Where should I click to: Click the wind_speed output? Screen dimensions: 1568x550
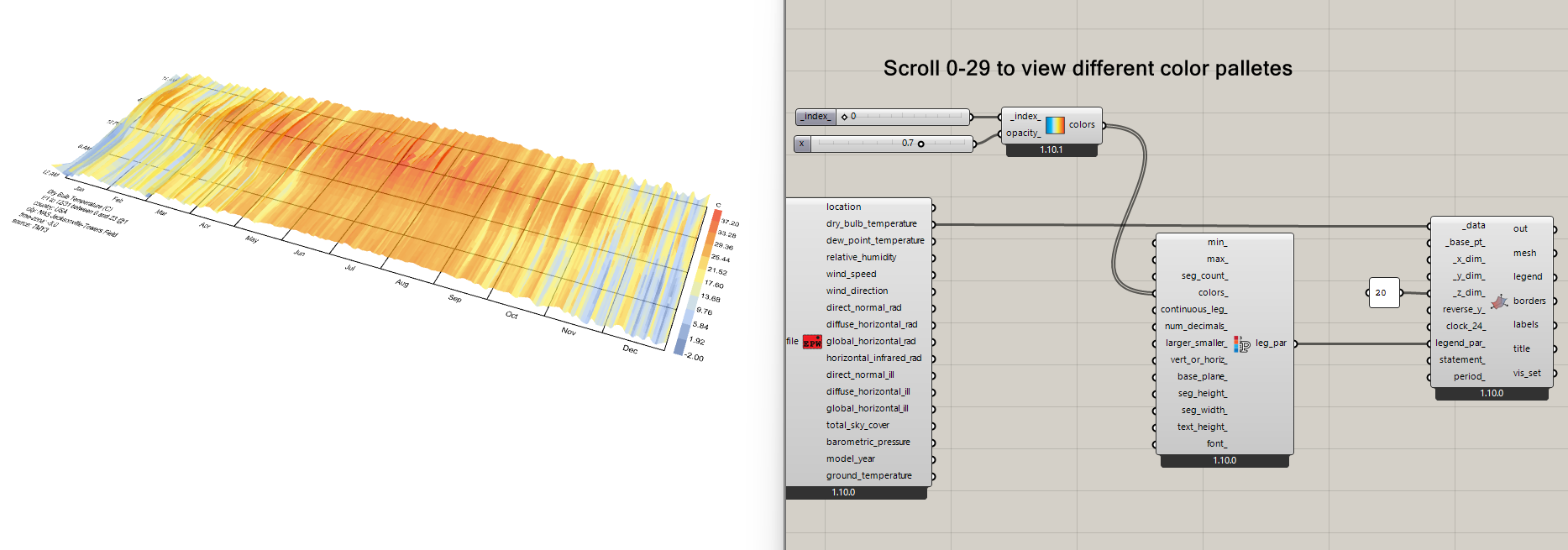(851, 275)
